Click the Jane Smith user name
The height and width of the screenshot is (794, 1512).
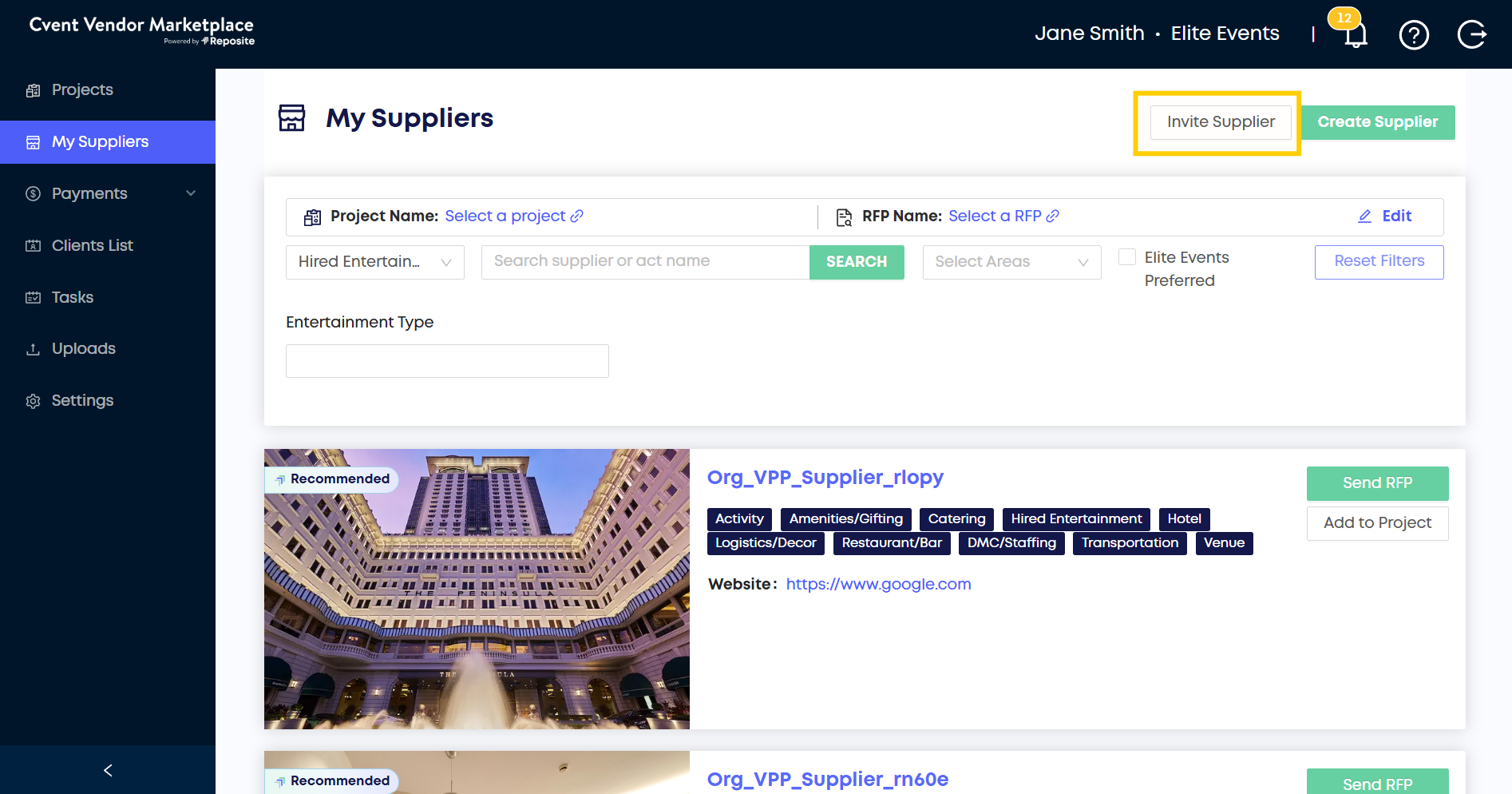pyautogui.click(x=1090, y=34)
